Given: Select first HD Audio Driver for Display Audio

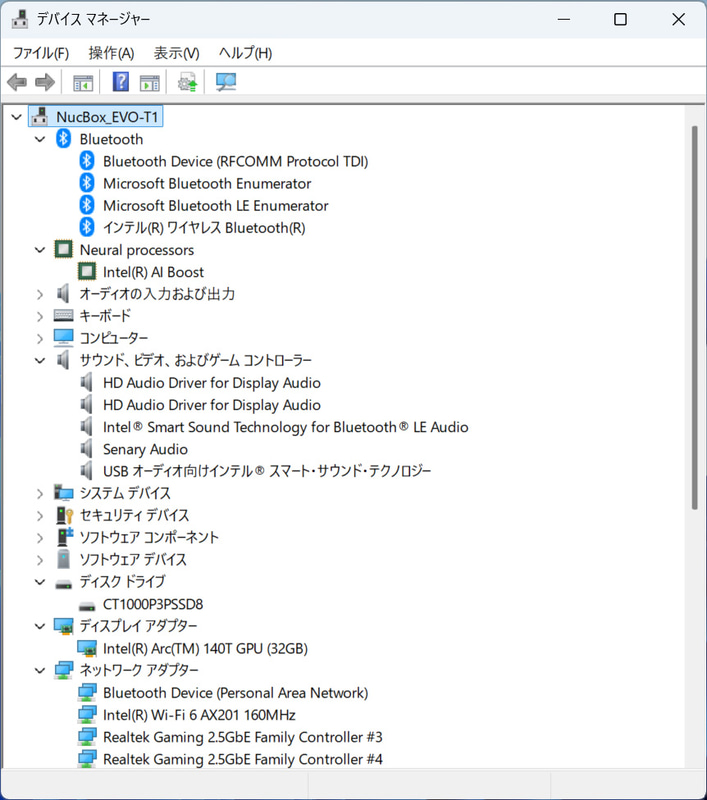Looking at the screenshot, I should coord(212,383).
